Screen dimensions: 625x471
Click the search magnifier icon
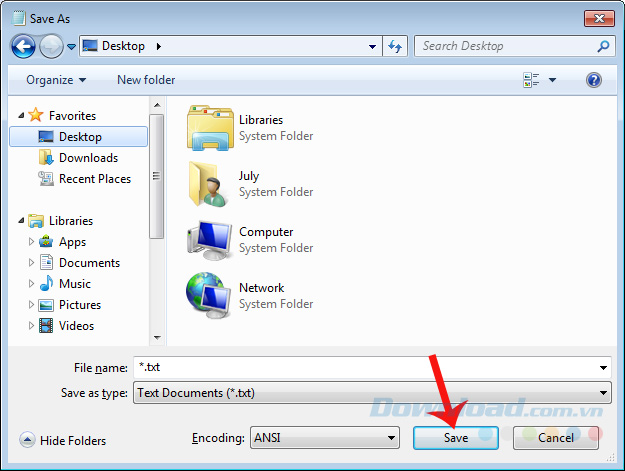tap(603, 46)
